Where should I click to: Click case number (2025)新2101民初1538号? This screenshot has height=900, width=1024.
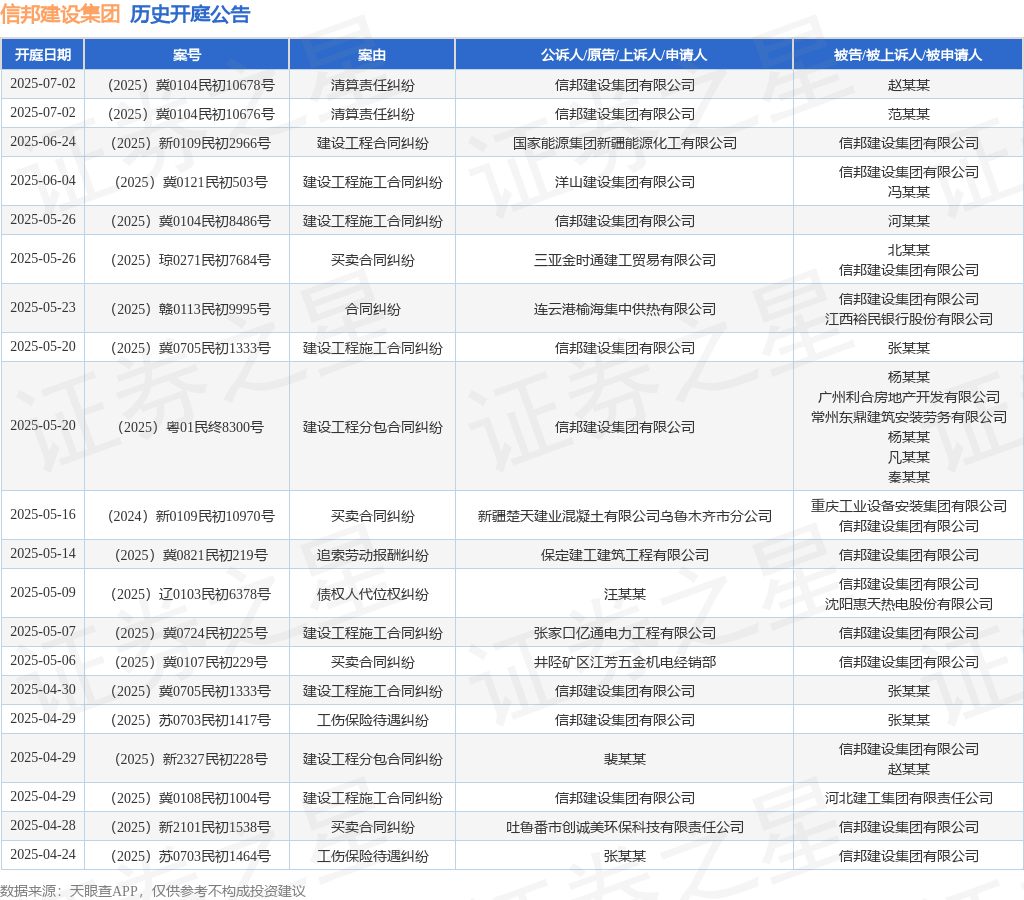(x=191, y=828)
